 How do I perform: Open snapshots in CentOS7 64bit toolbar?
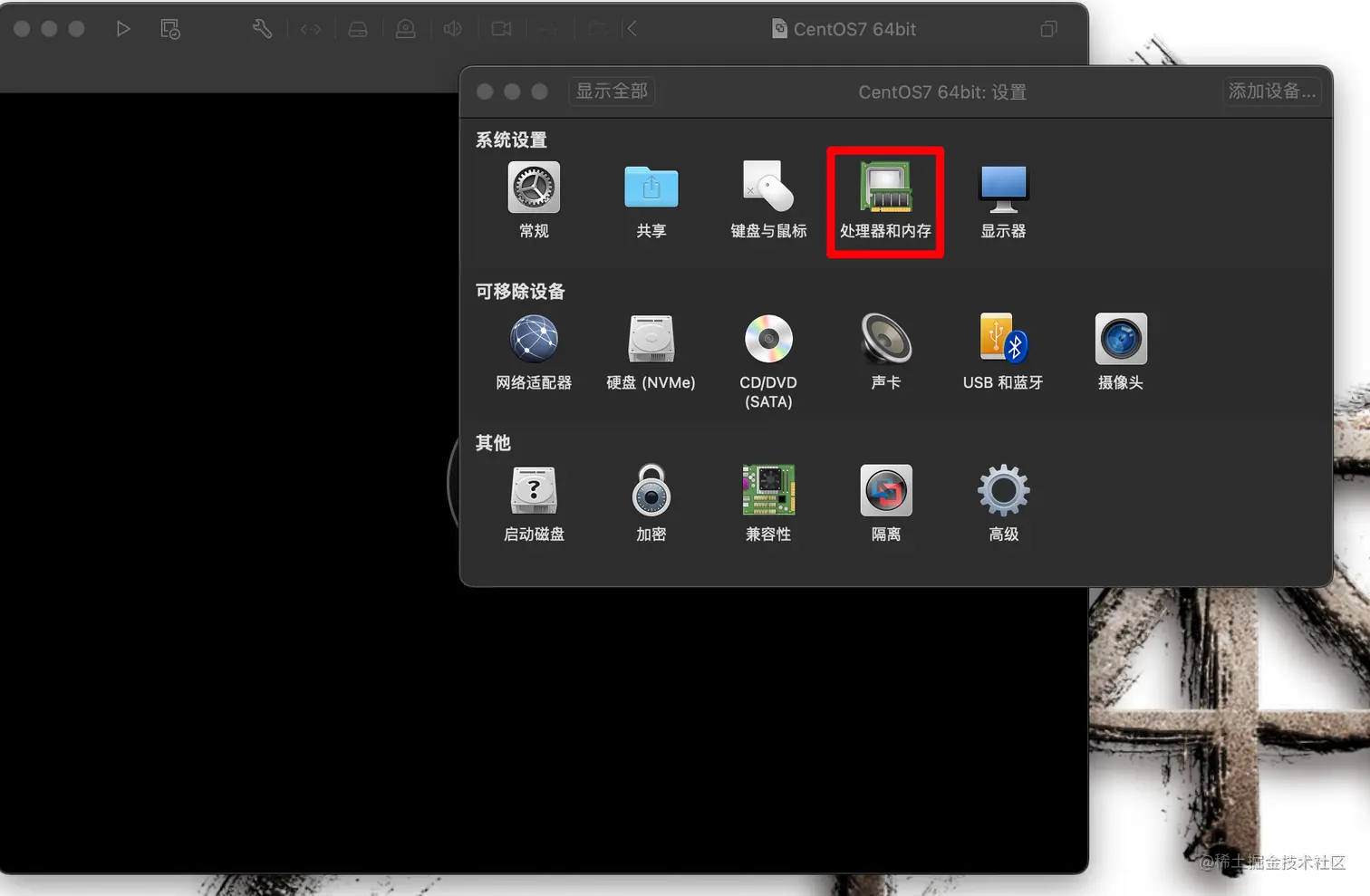point(170,29)
